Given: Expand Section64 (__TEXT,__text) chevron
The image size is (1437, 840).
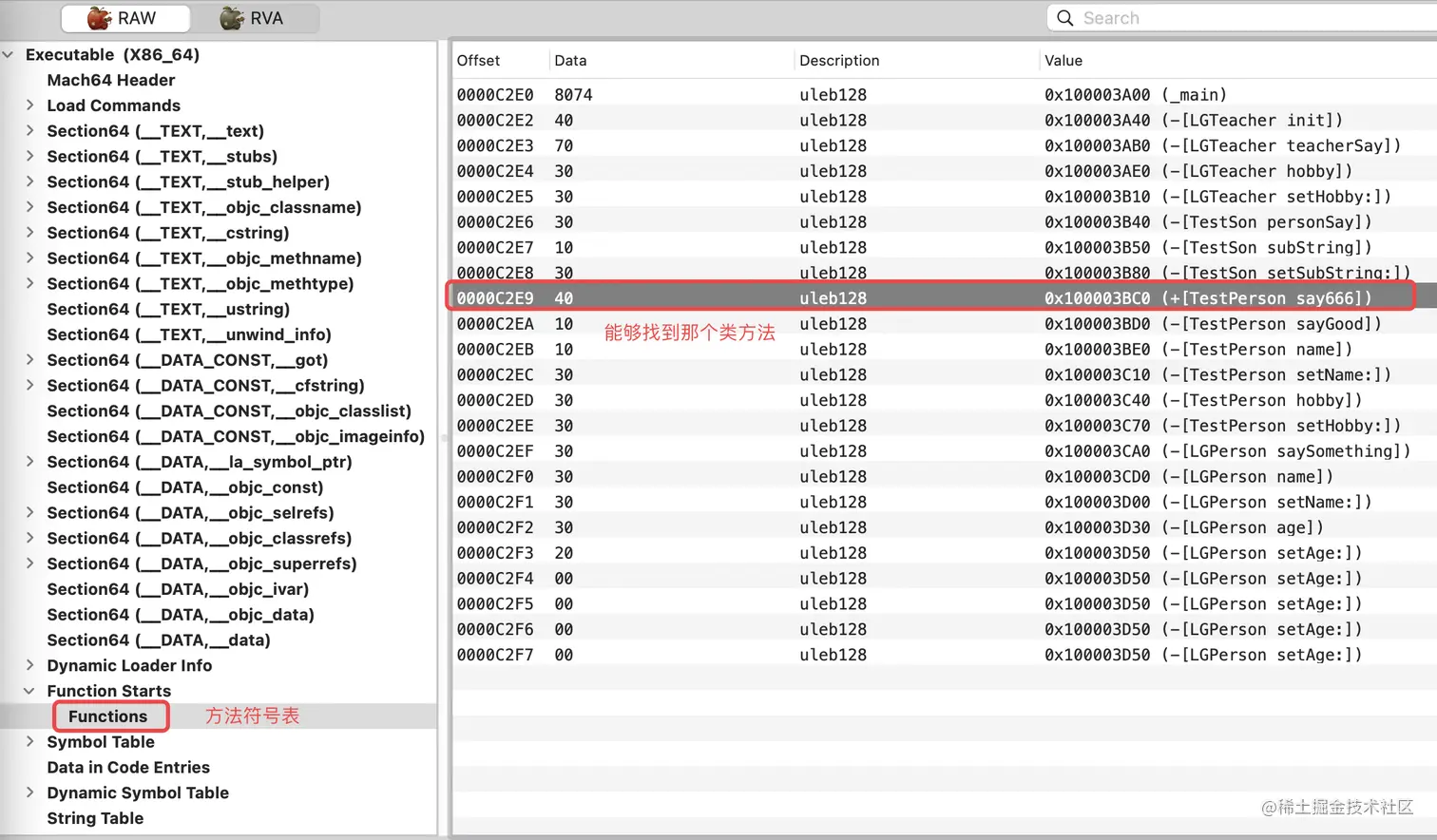Looking at the screenshot, I should tap(29, 131).
